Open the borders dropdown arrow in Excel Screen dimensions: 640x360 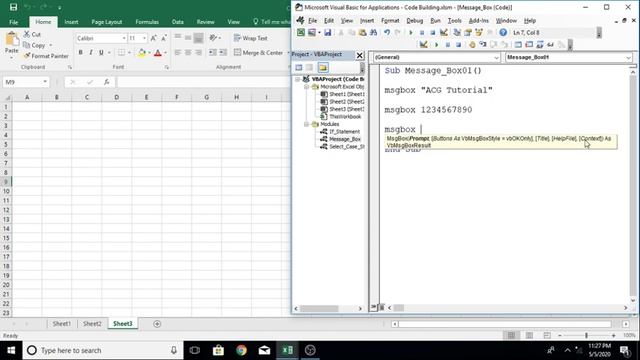[x=129, y=53]
